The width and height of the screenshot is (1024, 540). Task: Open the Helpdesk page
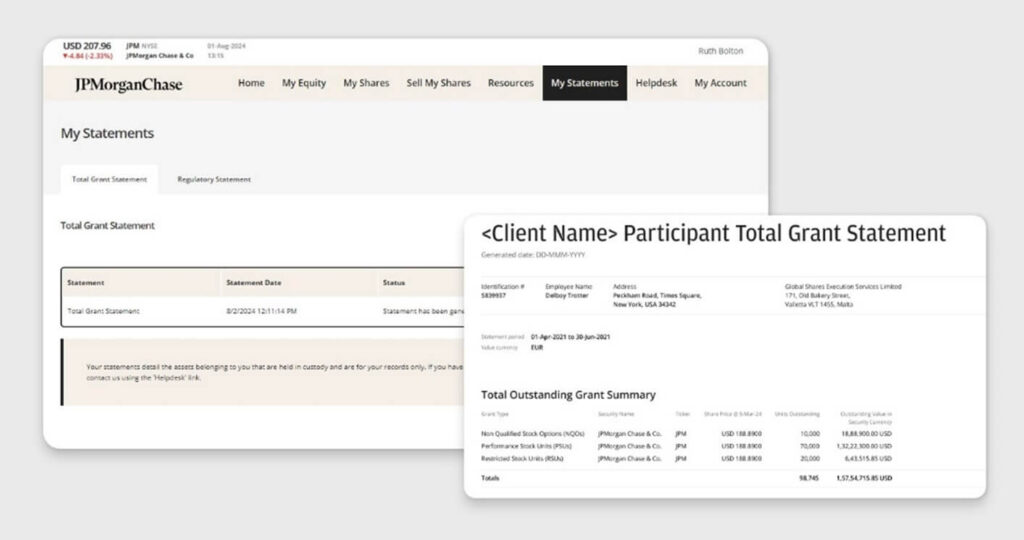pyautogui.click(x=656, y=83)
